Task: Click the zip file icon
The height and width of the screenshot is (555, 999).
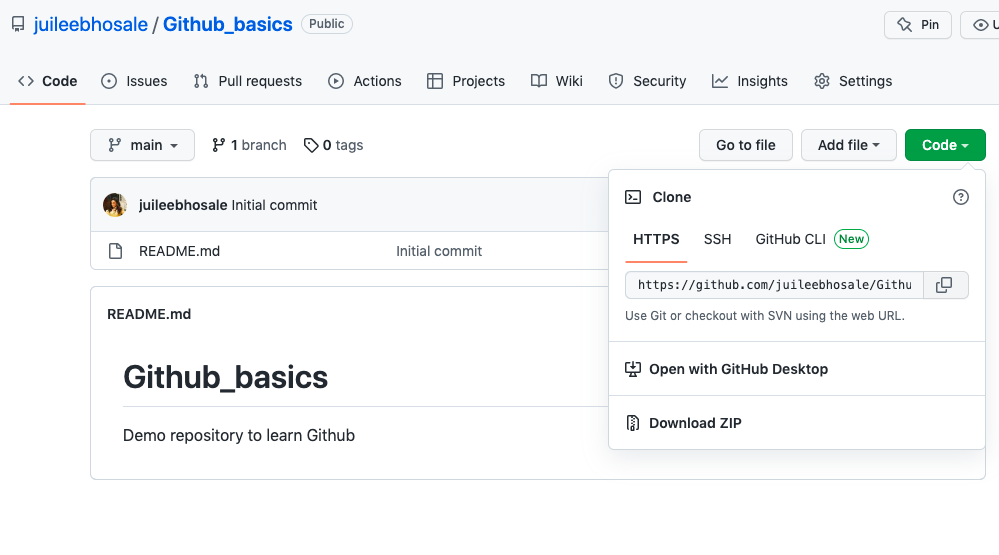Action: click(633, 423)
